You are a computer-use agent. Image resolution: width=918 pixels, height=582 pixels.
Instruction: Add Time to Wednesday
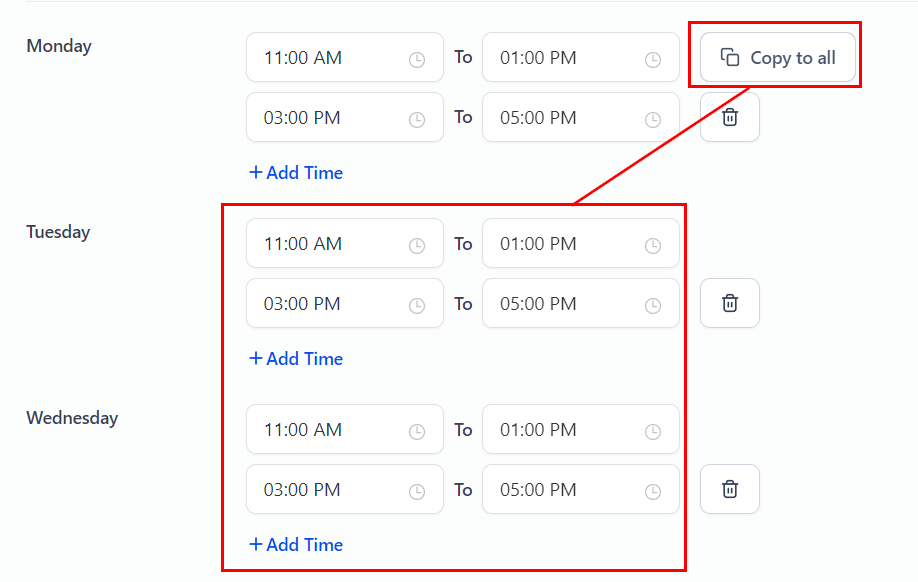(x=296, y=545)
